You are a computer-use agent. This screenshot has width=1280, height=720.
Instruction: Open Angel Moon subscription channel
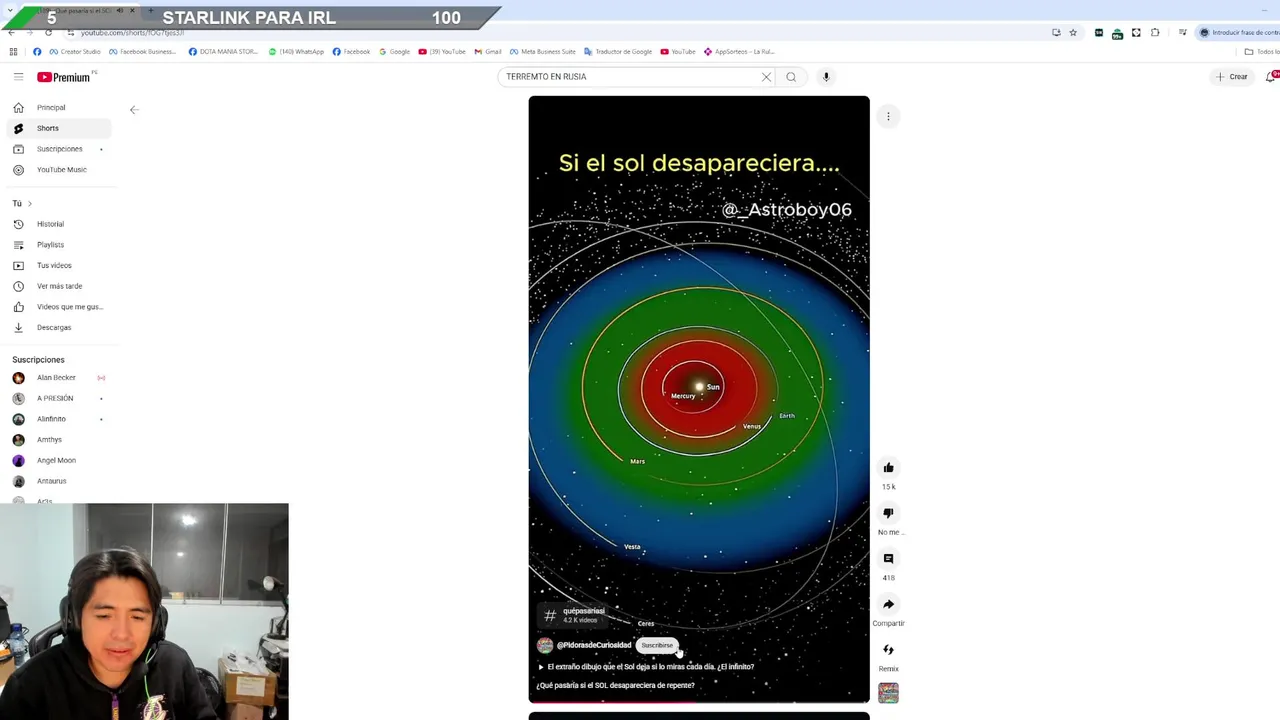58,461
